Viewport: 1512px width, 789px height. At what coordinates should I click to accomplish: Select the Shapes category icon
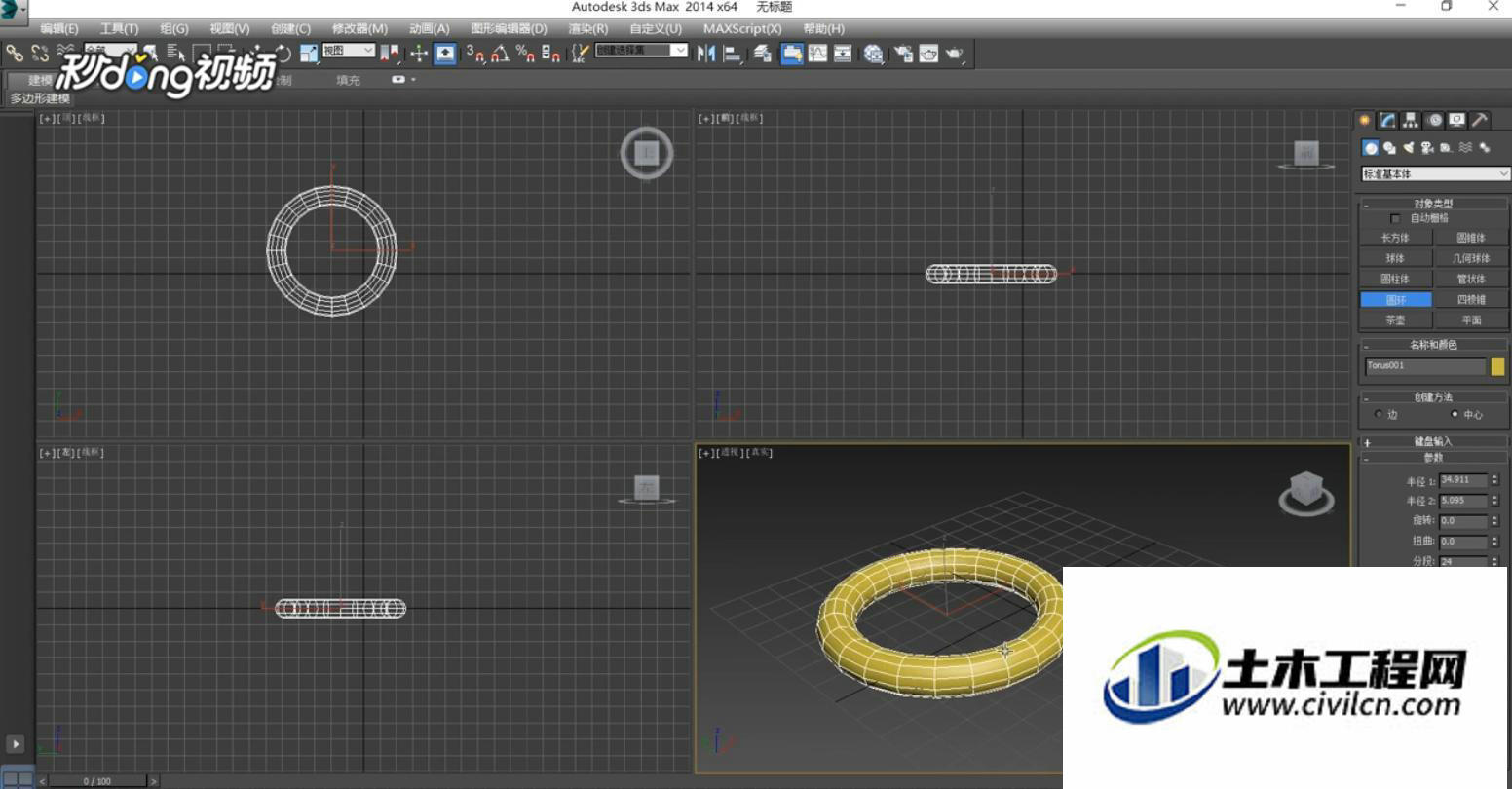1389,148
